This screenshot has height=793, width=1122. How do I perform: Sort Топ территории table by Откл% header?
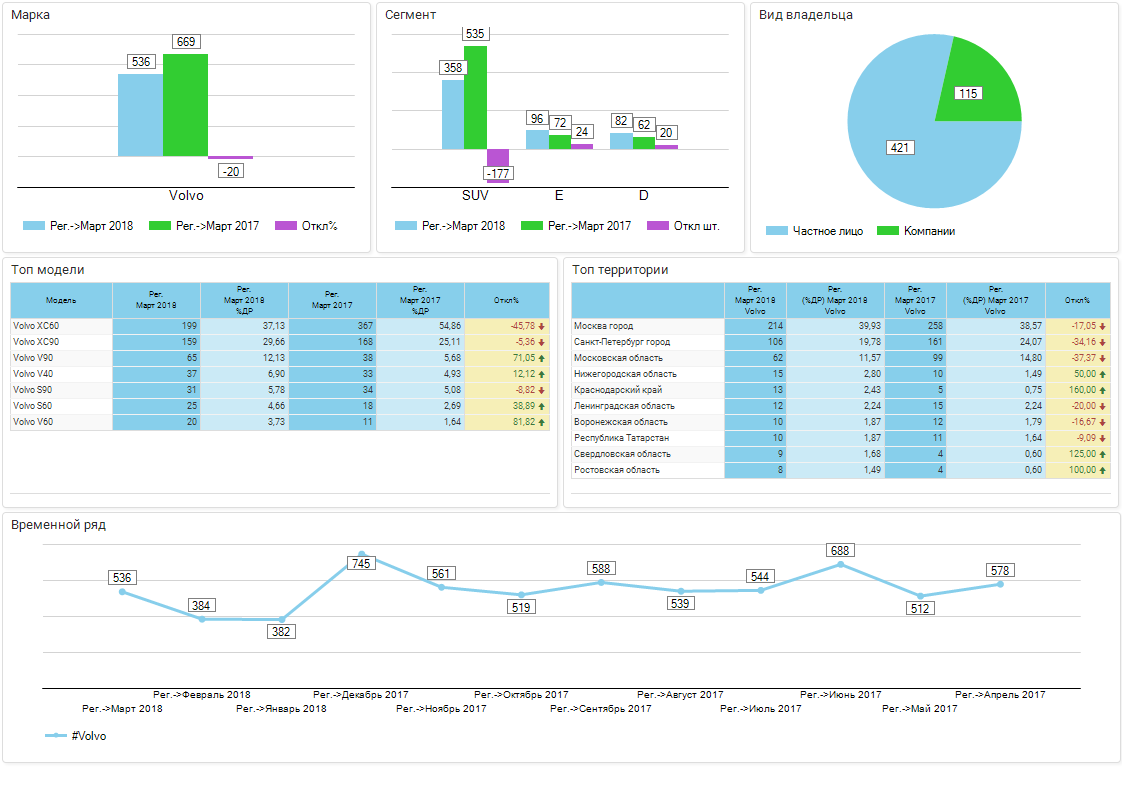[1077, 300]
